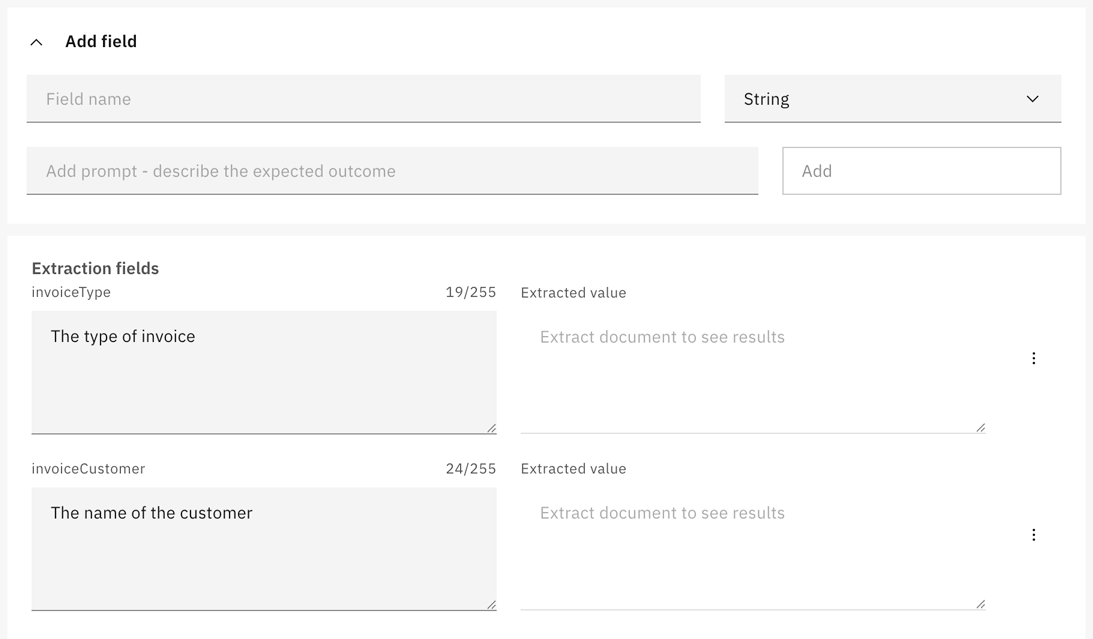Click the resize grip on the invoiceType prompt box

(490, 428)
